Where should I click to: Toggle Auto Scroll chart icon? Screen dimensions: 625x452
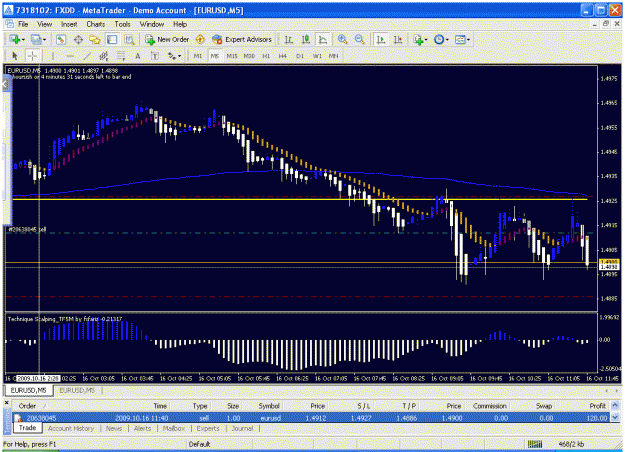pyautogui.click(x=381, y=39)
